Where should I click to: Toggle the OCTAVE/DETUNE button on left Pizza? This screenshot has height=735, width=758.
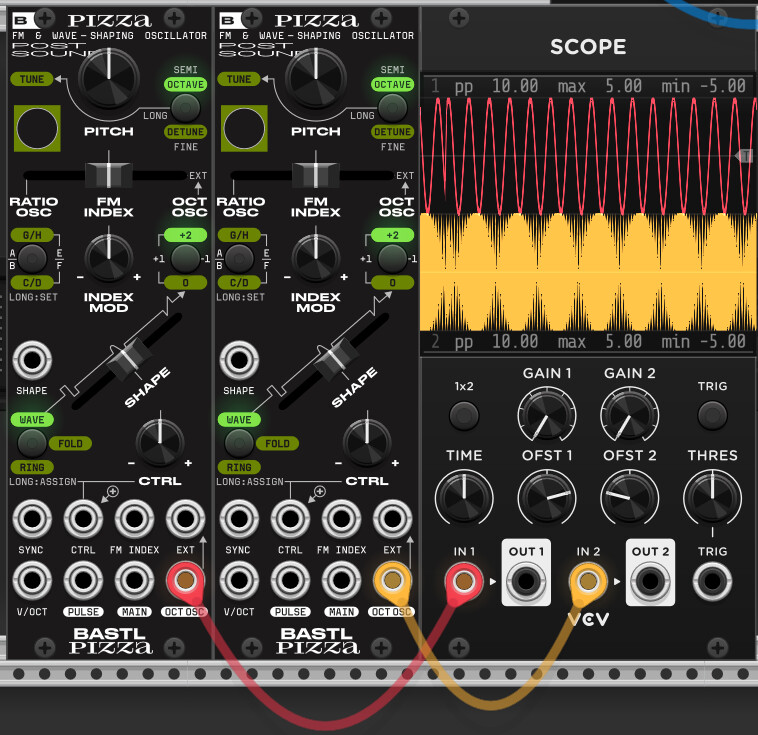pyautogui.click(x=186, y=107)
